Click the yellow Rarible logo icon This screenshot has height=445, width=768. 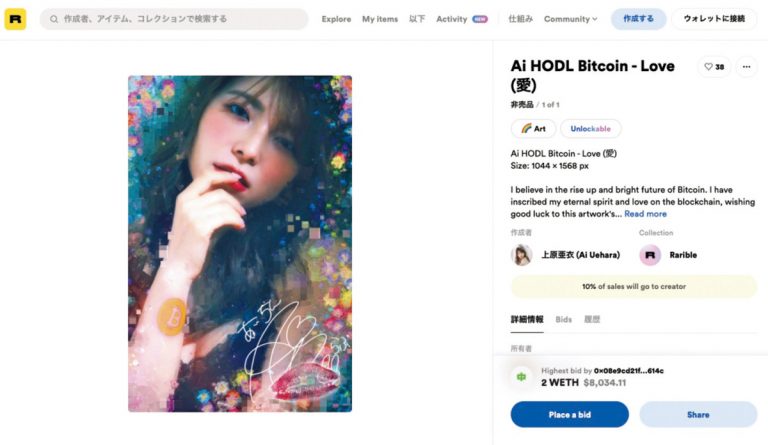15,19
